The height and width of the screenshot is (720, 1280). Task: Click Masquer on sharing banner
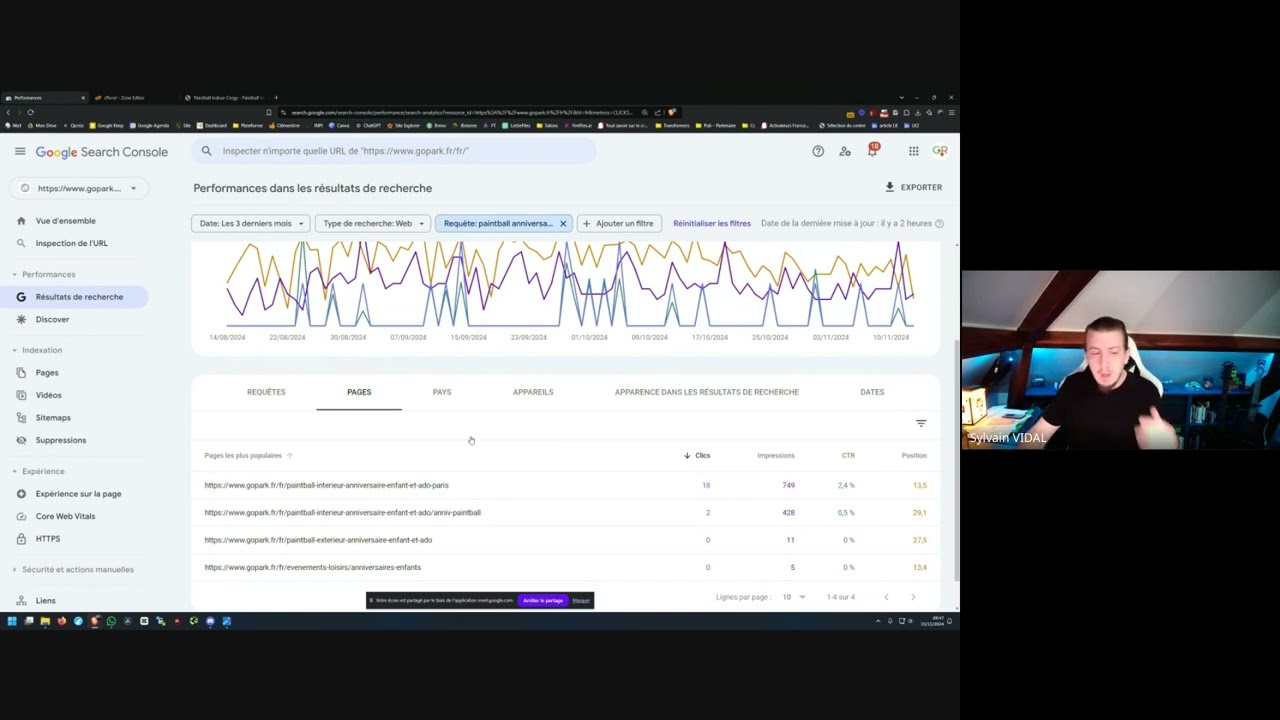pyautogui.click(x=581, y=600)
